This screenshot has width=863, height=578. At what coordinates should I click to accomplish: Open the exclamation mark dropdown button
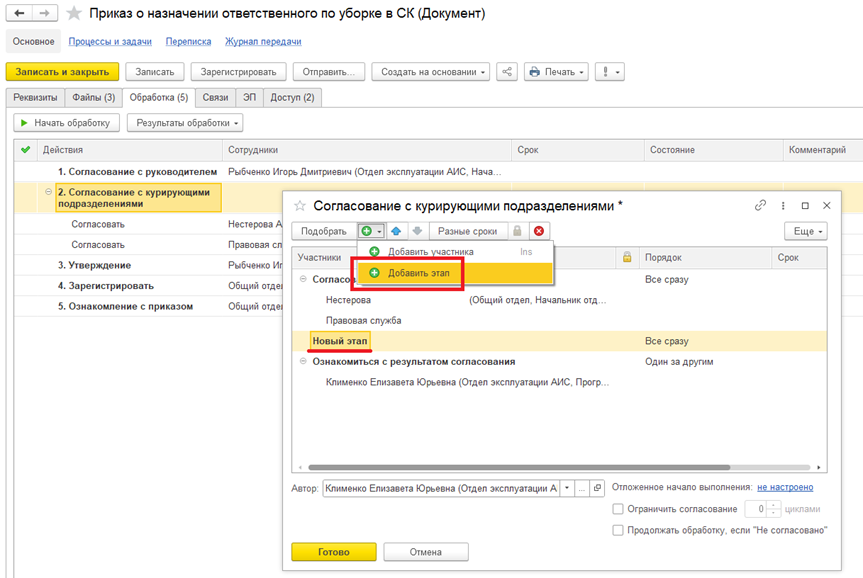click(610, 72)
